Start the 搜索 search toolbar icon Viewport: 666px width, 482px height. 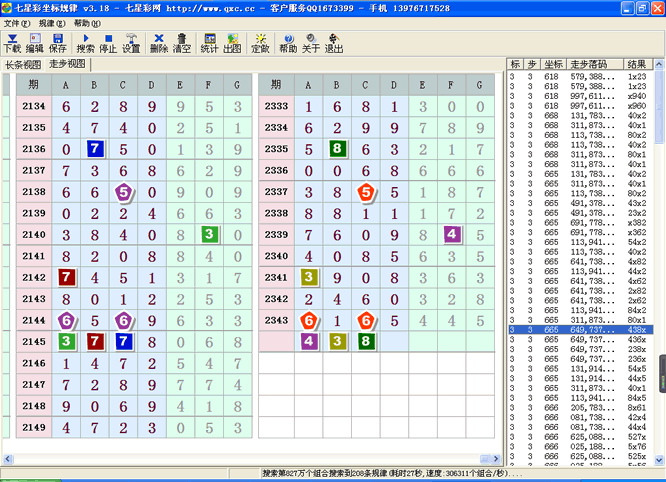click(x=85, y=44)
